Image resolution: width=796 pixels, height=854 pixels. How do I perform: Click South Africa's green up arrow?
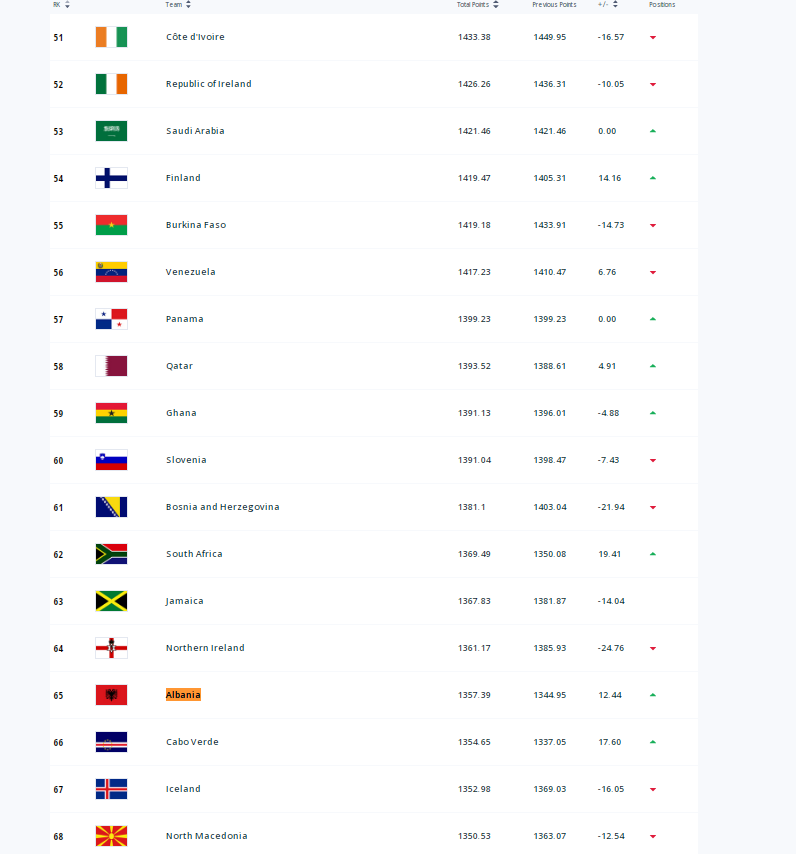point(653,554)
